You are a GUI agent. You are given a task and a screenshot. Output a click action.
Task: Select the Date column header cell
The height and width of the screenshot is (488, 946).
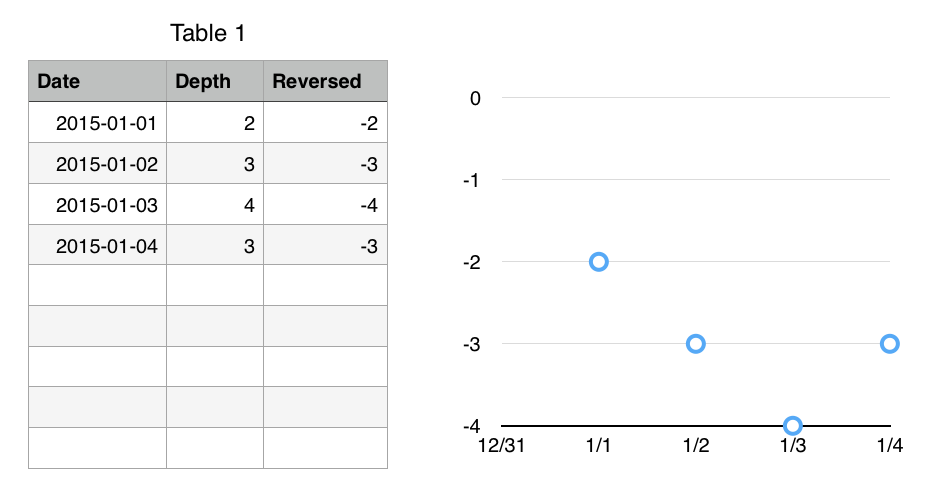coord(98,81)
